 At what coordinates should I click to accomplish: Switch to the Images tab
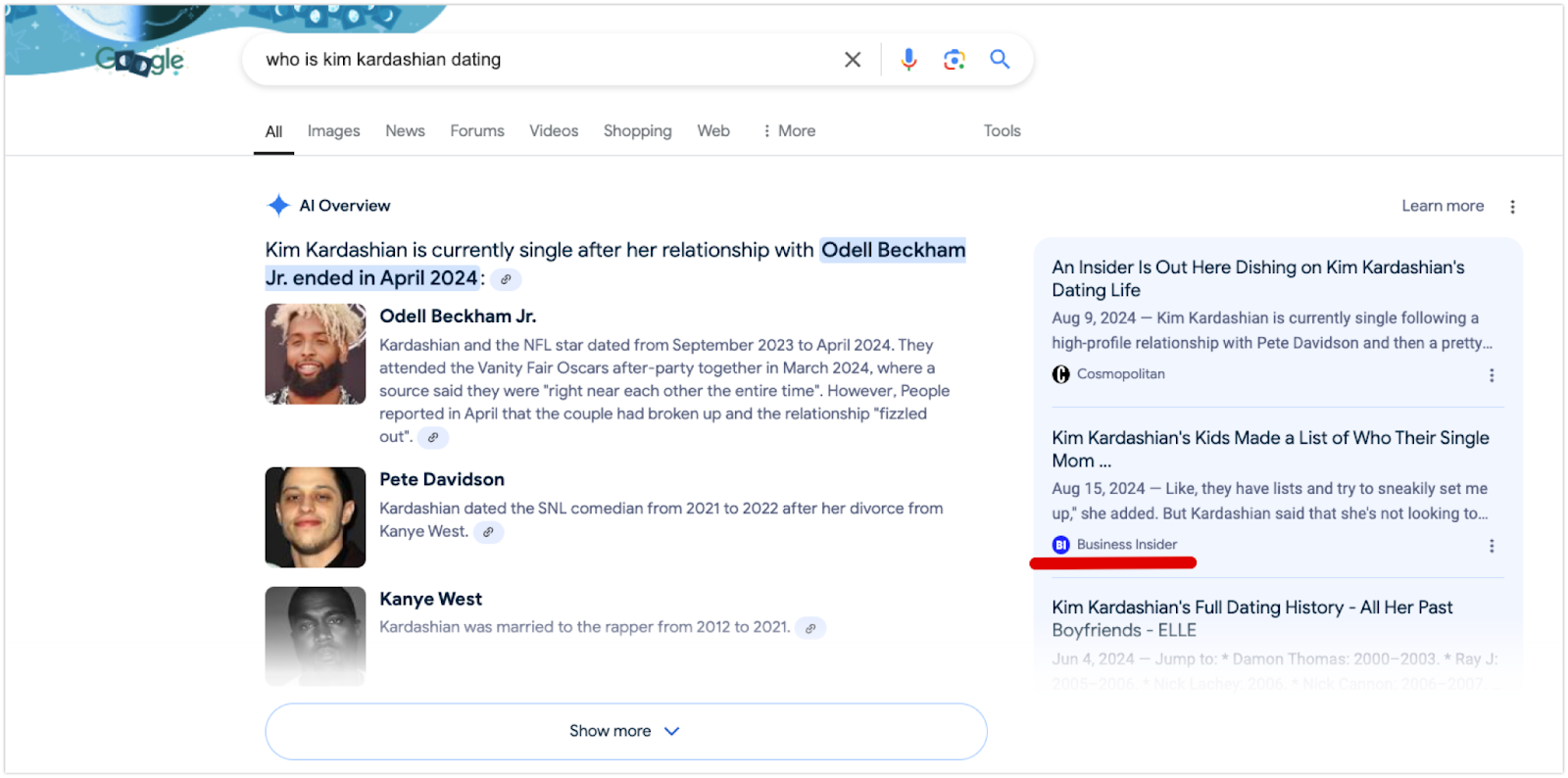pos(333,131)
